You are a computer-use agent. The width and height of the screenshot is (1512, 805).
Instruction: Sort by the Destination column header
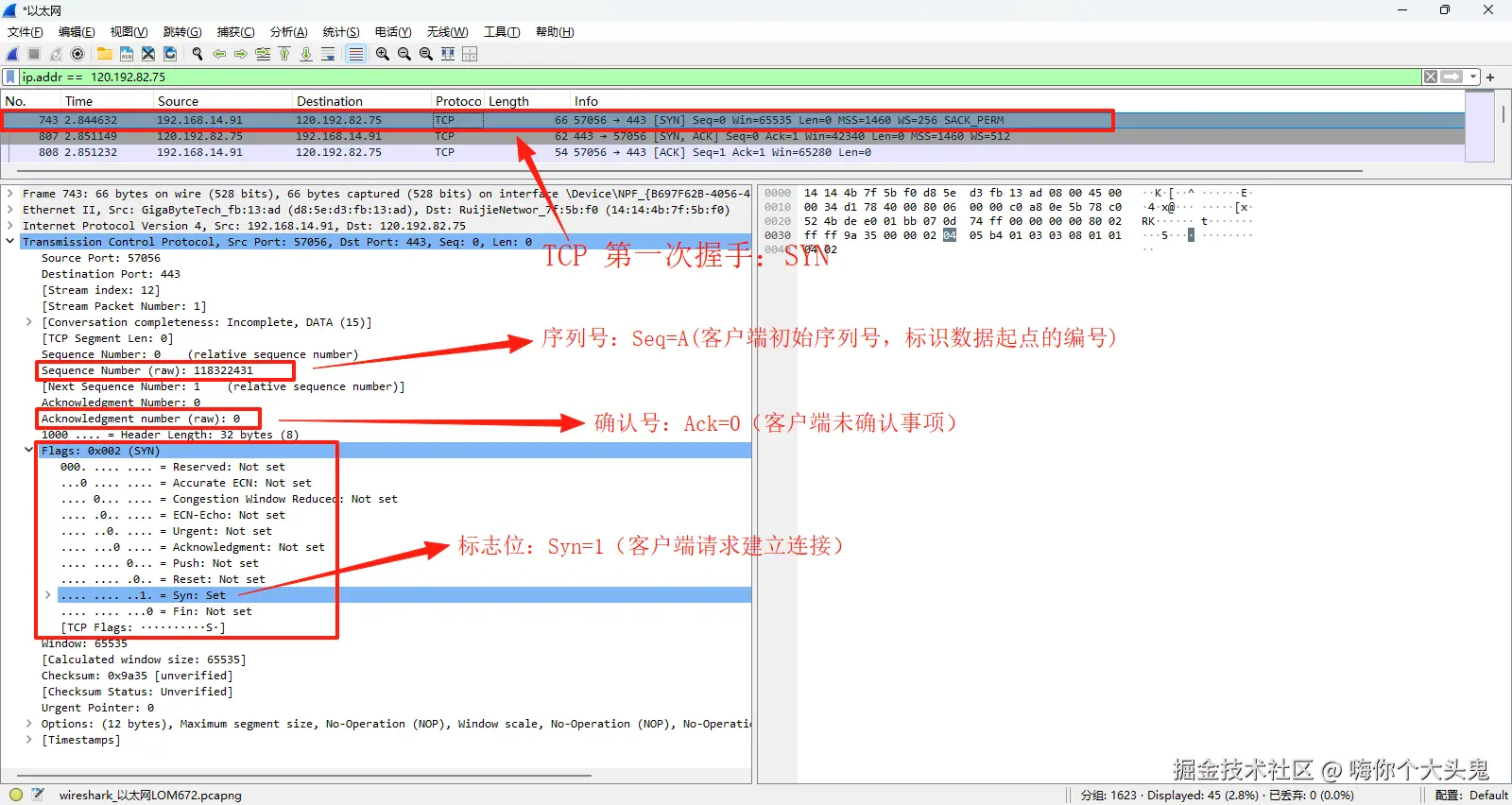361,101
